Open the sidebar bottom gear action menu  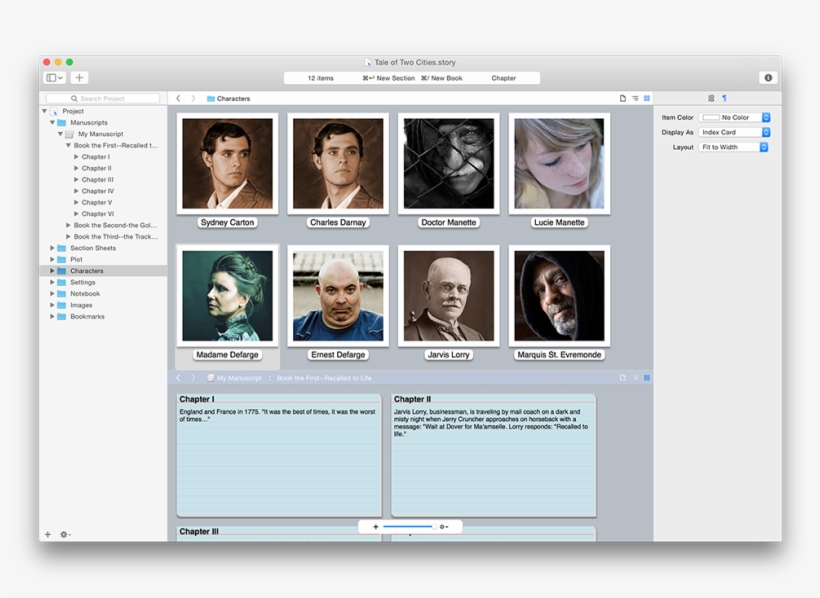click(x=65, y=534)
